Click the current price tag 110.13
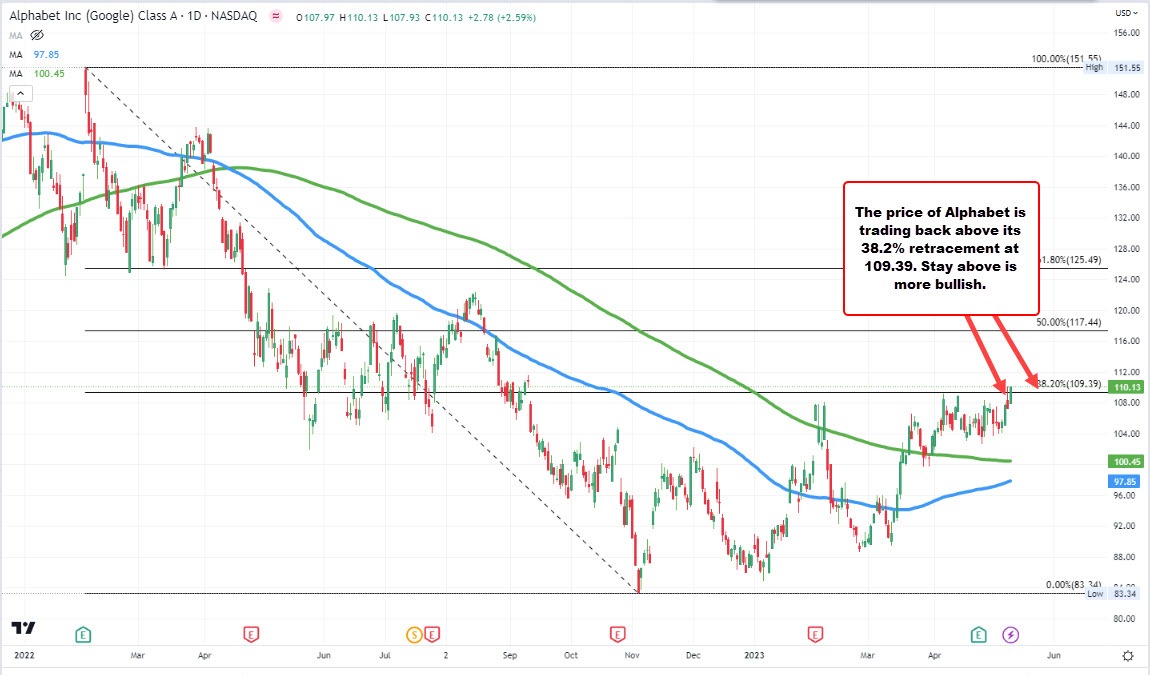1150x675 pixels. tap(1127, 387)
